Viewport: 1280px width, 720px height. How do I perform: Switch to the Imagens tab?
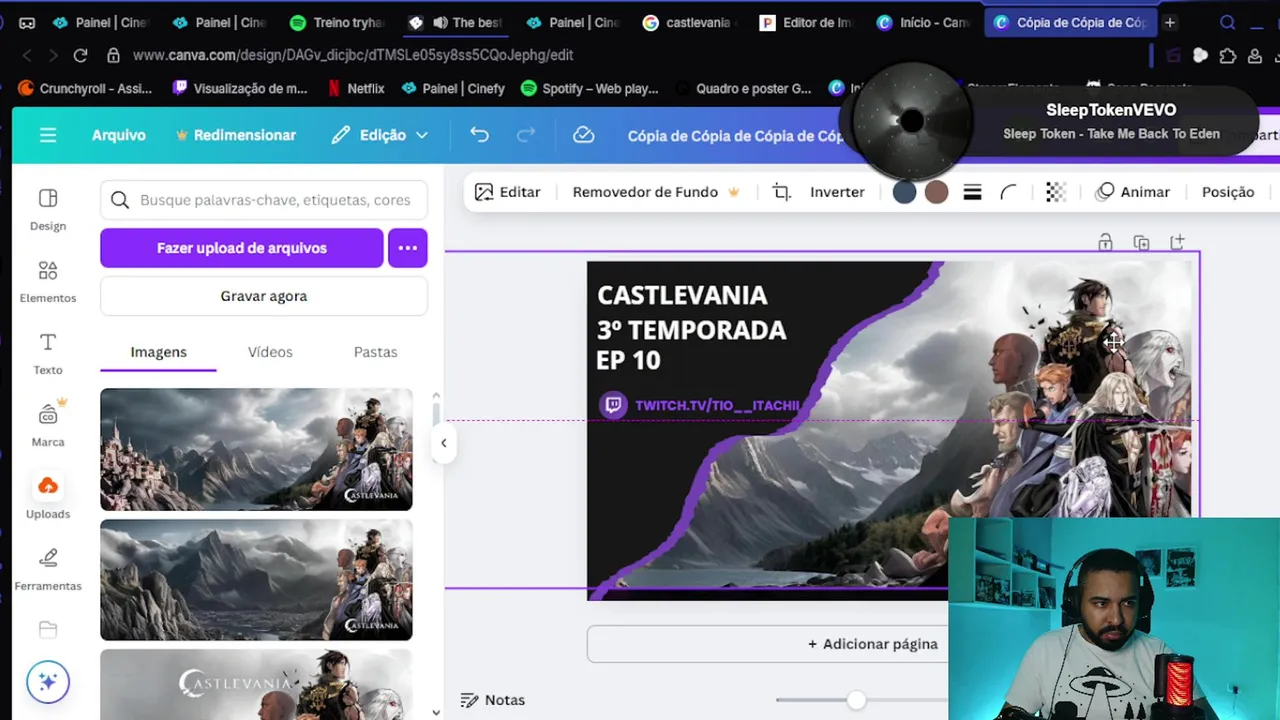(x=158, y=352)
